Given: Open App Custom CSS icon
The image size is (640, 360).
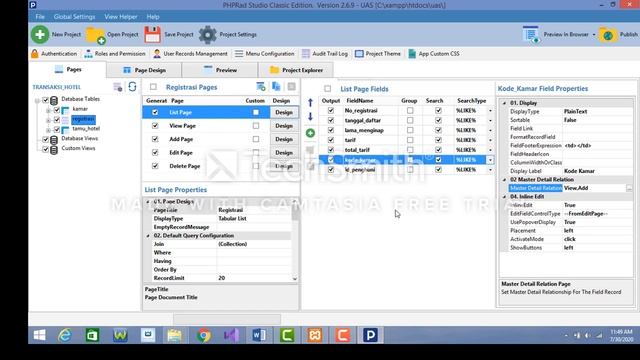Looking at the screenshot, I should (x=412, y=53).
